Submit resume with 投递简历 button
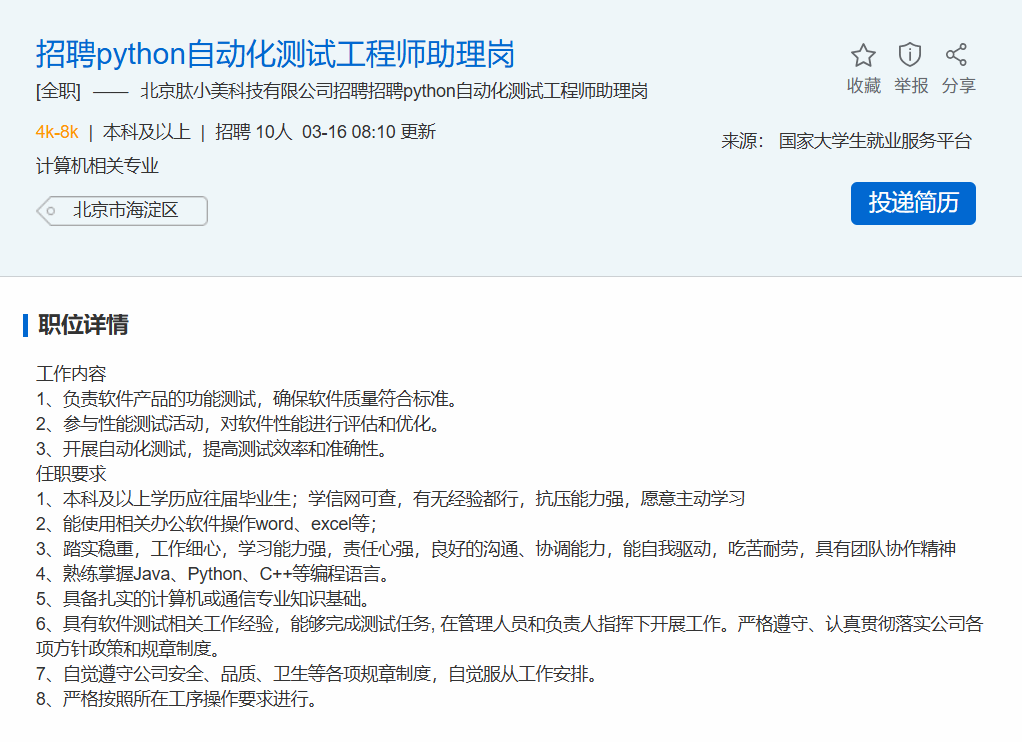 pos(912,203)
